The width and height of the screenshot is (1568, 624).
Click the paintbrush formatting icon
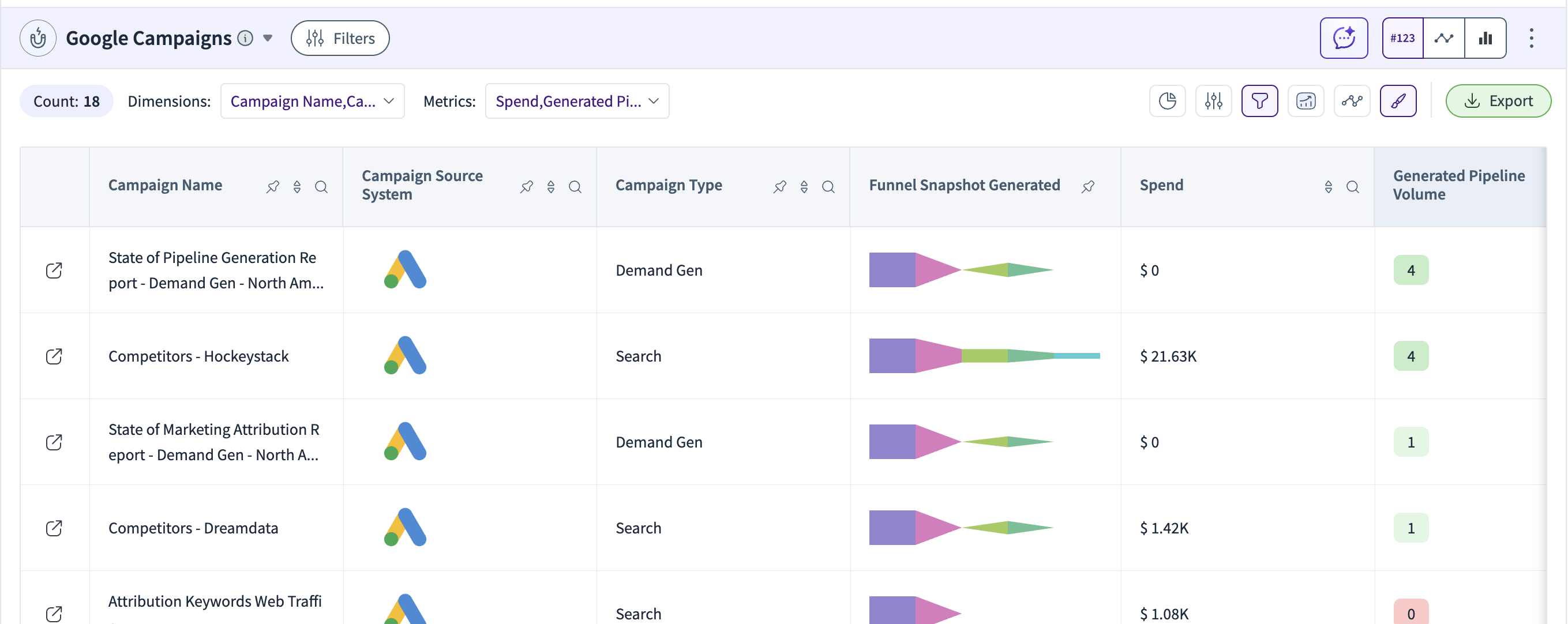[x=1398, y=100]
